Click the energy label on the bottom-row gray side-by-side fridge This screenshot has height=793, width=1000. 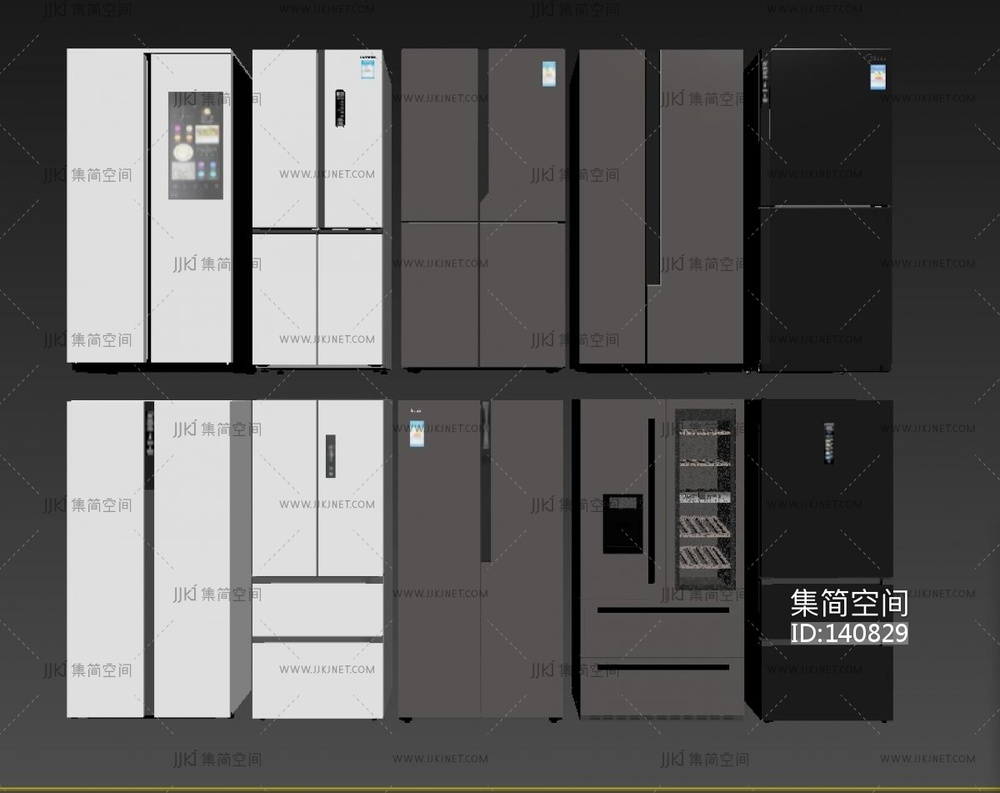417,434
